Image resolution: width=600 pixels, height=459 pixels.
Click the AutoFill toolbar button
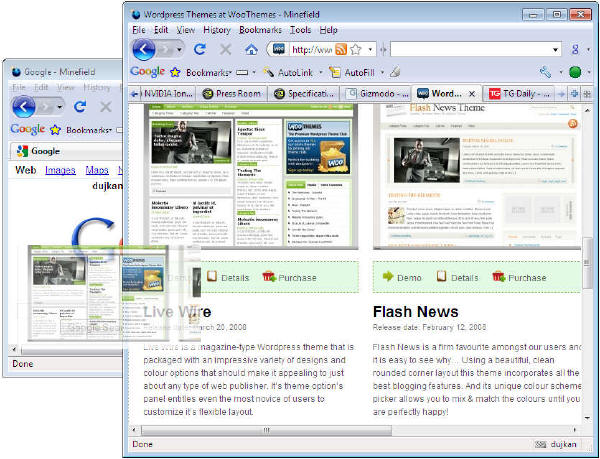352,72
